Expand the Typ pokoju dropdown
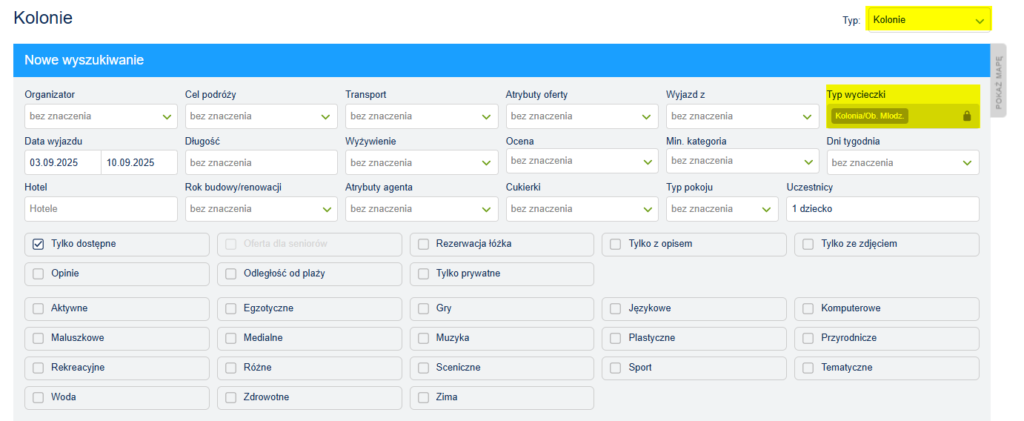This screenshot has width=1024, height=421. coord(721,208)
